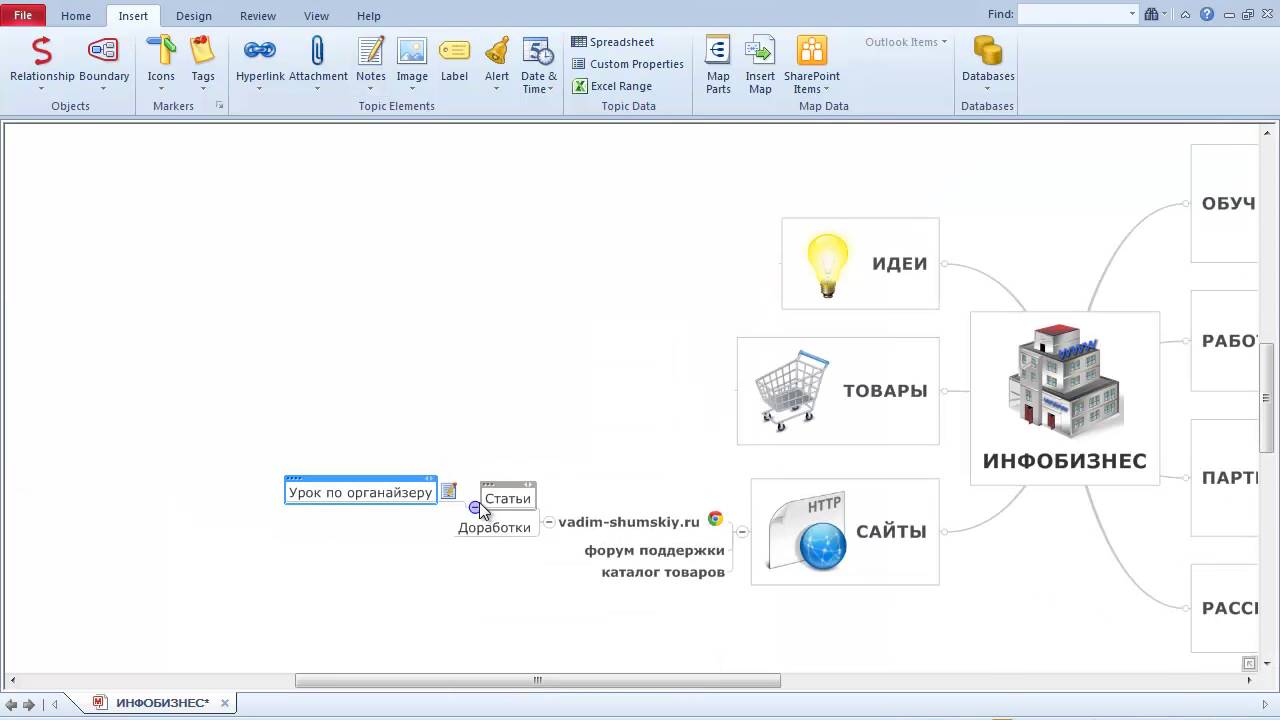
Task: Click the binoculars find icon
Action: pyautogui.click(x=1152, y=14)
